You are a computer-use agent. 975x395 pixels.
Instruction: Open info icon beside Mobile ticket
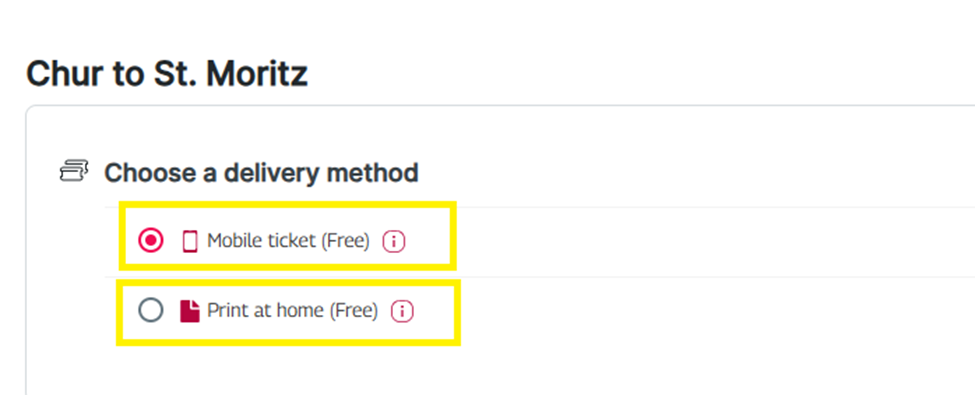(x=394, y=241)
